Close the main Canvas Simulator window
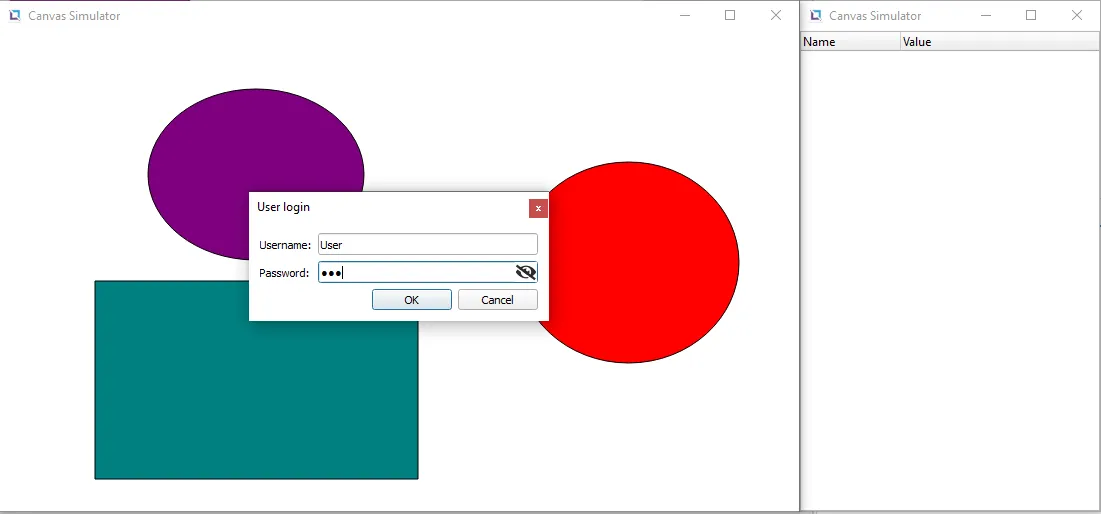1101x514 pixels. 776,15
